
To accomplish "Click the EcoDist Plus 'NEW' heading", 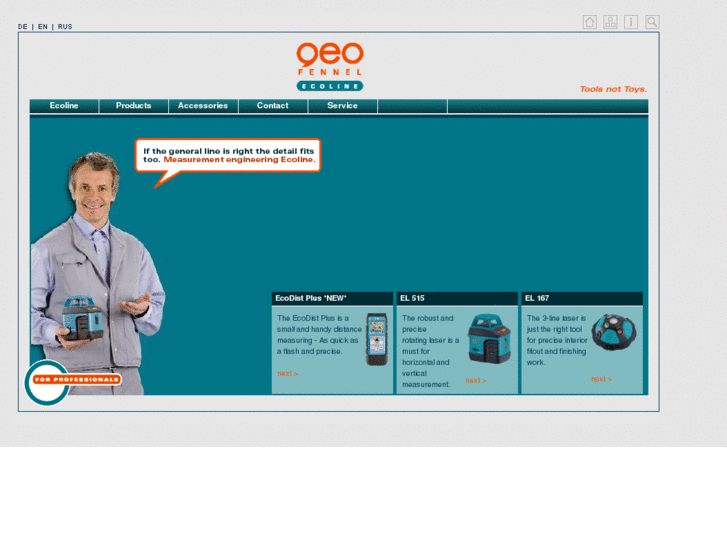I will pyautogui.click(x=311, y=298).
